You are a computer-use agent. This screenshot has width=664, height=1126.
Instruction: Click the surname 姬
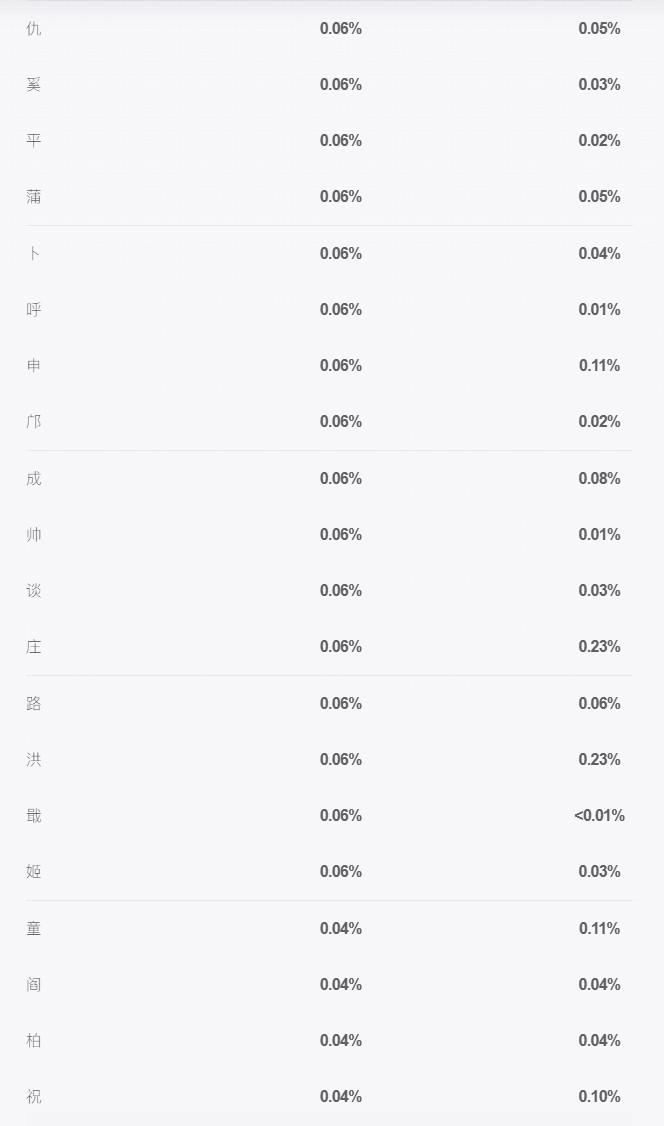[x=34, y=871]
